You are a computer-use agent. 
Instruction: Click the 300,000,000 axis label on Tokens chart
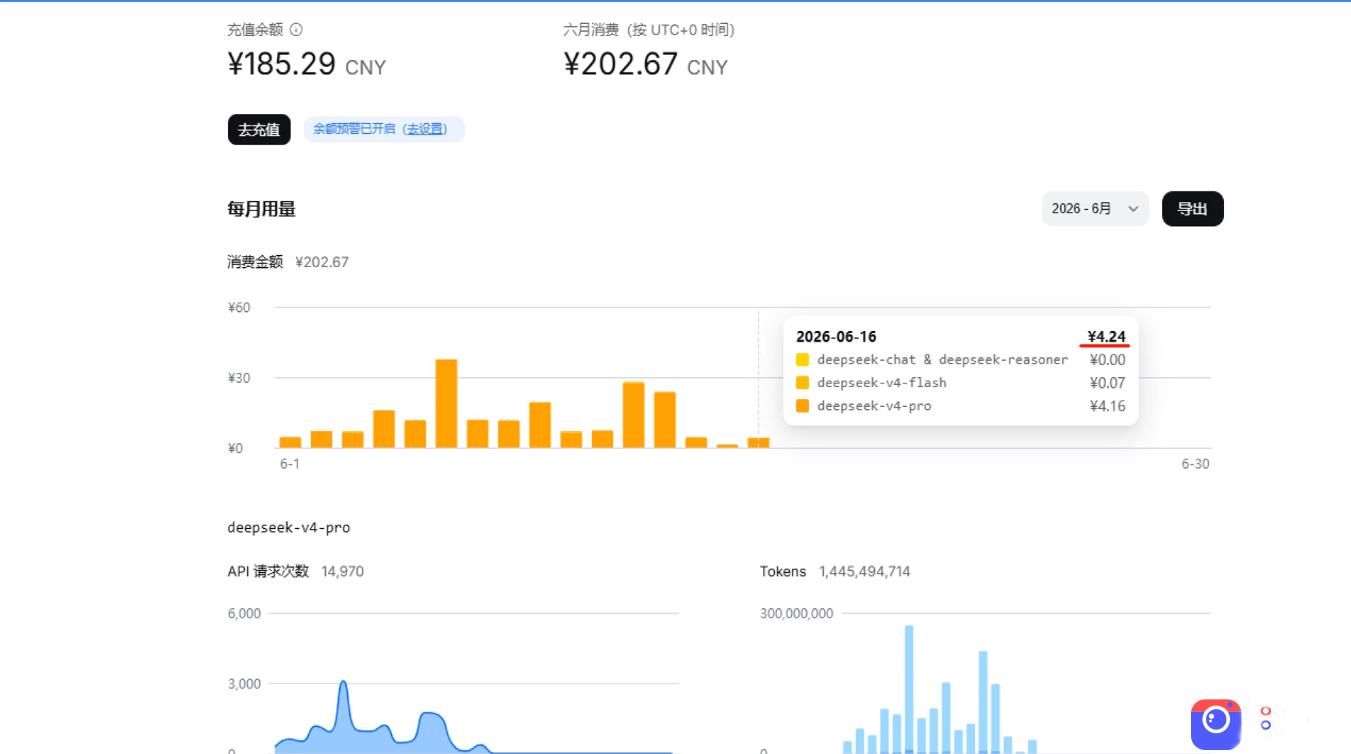[x=797, y=614]
